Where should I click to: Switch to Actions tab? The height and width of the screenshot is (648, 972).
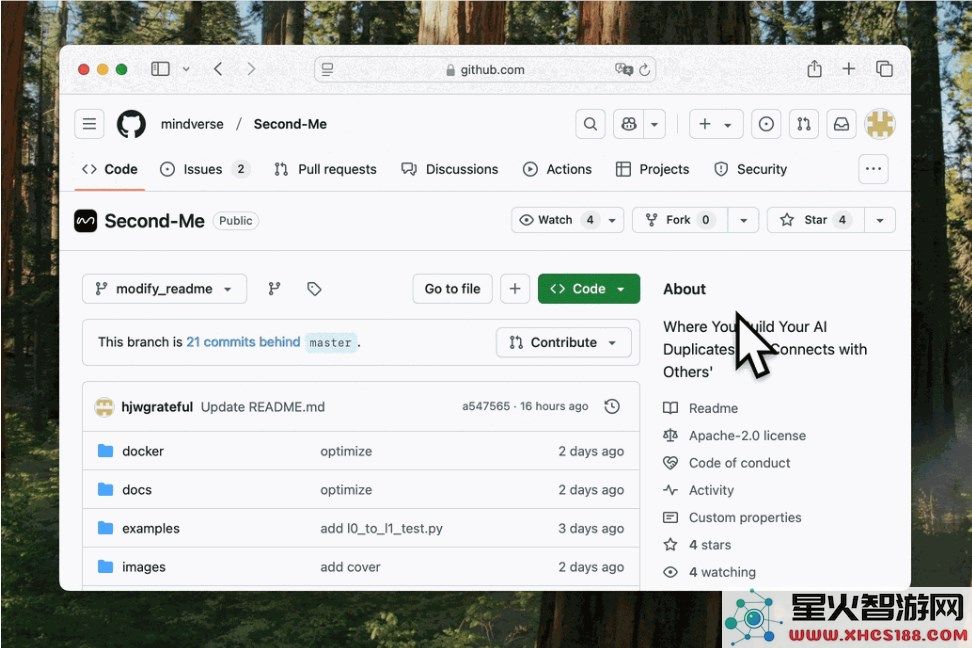pyautogui.click(x=557, y=169)
